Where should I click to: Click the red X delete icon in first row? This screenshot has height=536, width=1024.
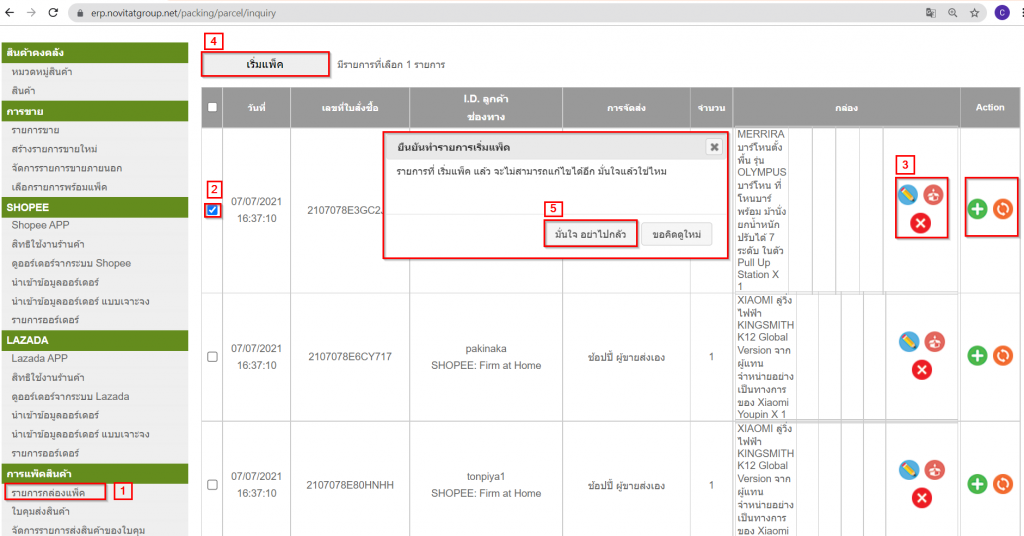coord(921,222)
